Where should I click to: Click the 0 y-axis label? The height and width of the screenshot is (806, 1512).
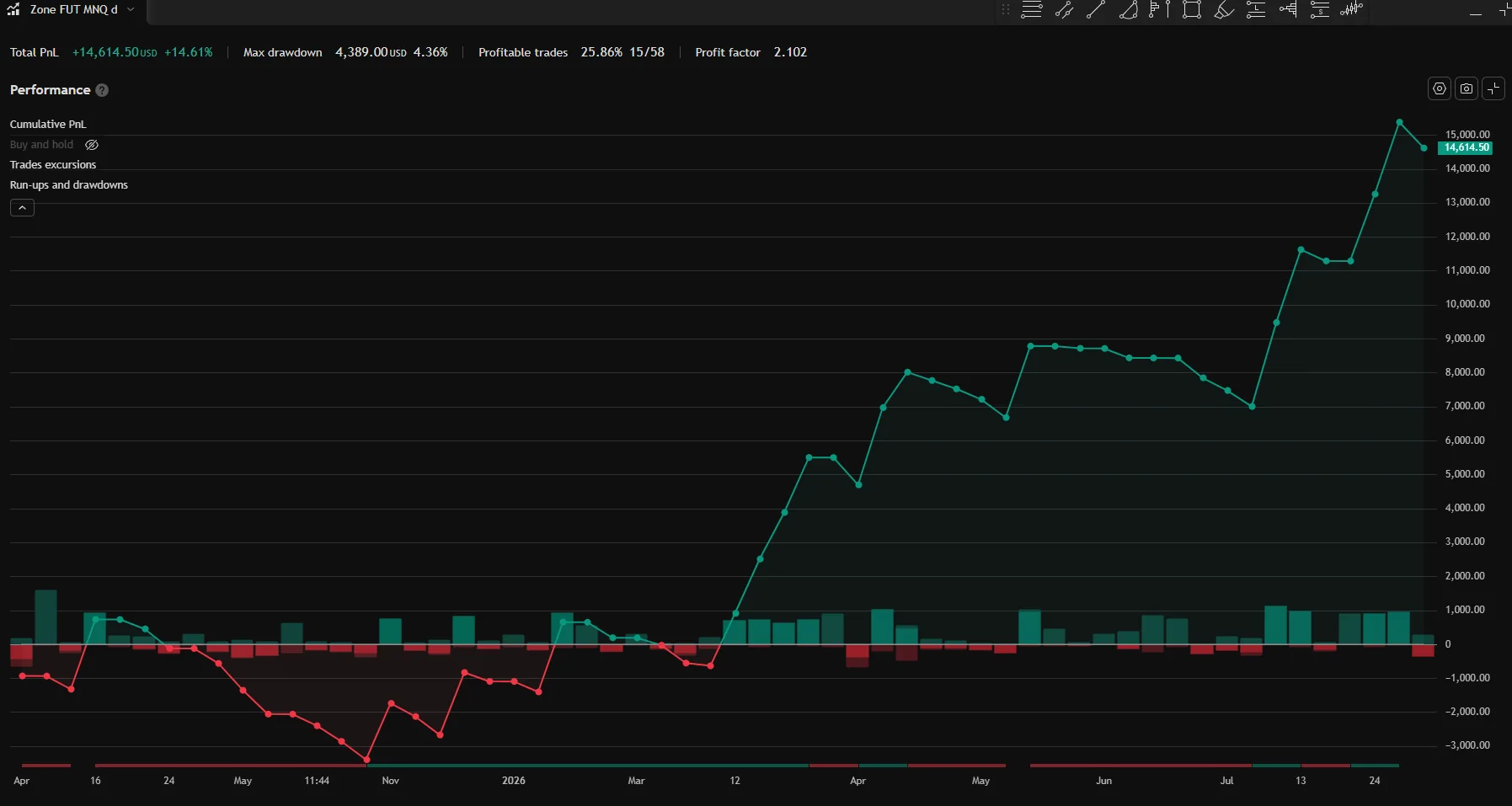(1448, 644)
